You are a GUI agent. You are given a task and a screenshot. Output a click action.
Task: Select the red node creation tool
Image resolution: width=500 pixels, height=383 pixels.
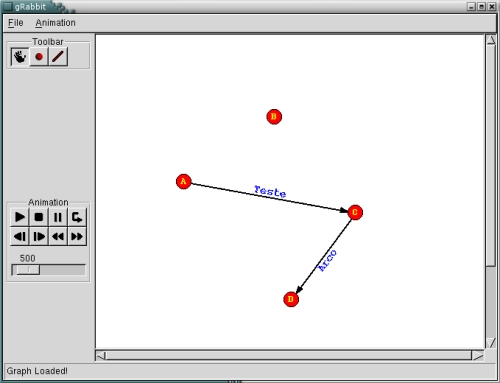pyautogui.click(x=39, y=57)
